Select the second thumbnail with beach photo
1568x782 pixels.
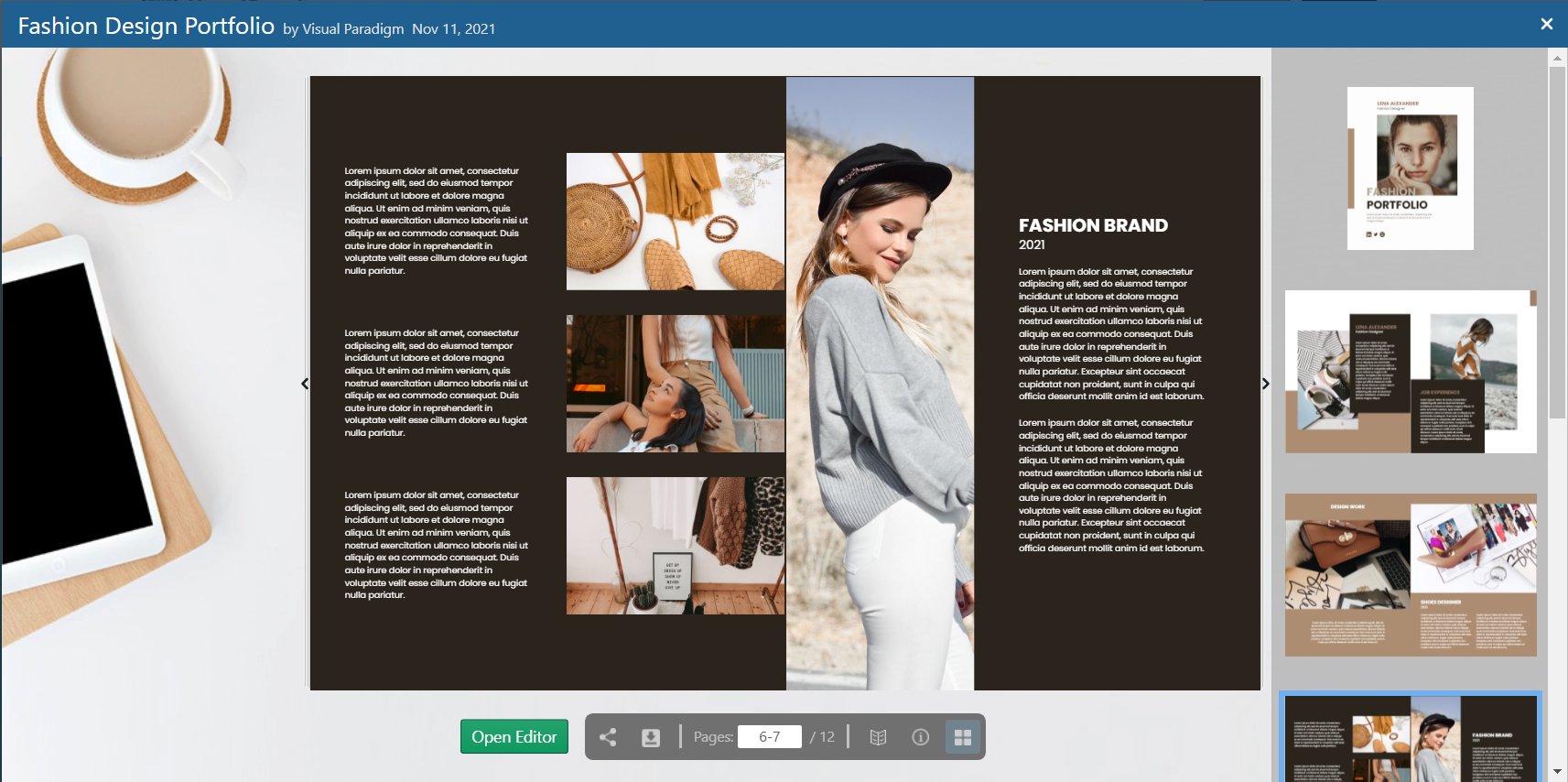1411,372
